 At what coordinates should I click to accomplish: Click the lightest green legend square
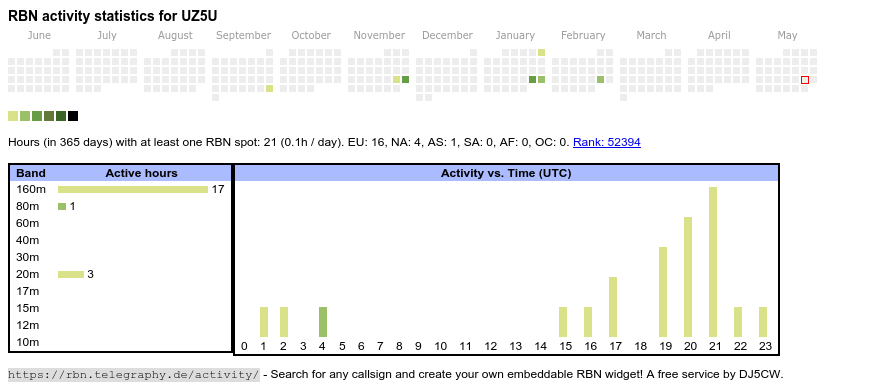click(13, 116)
